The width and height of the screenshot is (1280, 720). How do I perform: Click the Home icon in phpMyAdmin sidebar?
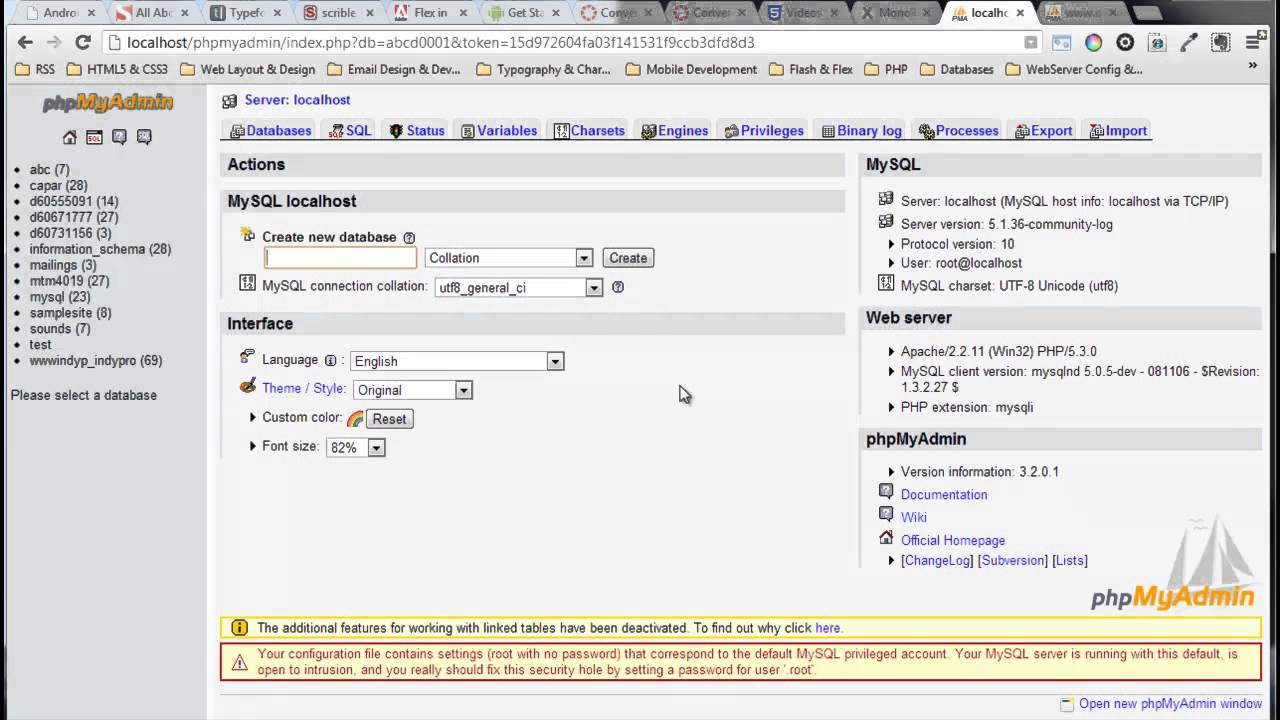(69, 137)
